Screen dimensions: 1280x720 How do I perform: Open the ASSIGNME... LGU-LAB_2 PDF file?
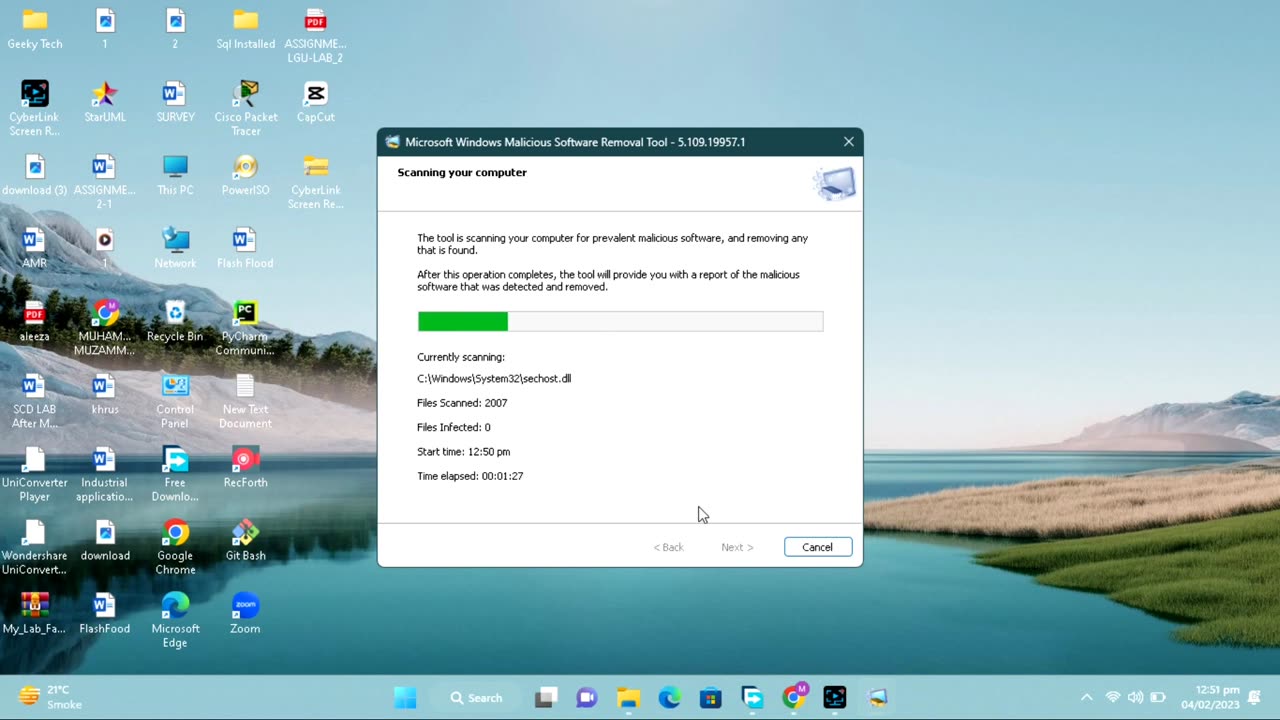(315, 36)
